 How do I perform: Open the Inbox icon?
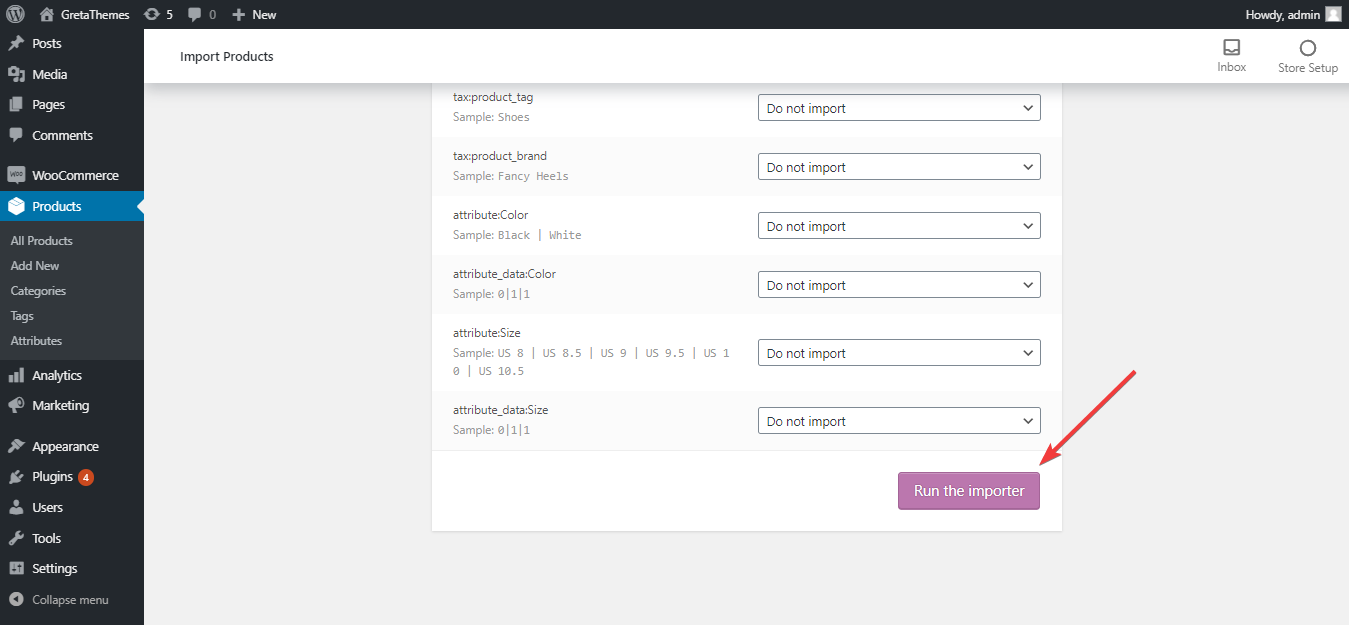[x=1231, y=48]
